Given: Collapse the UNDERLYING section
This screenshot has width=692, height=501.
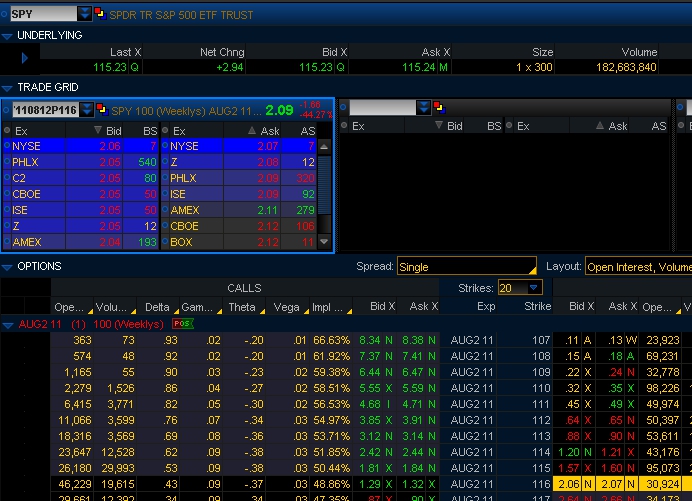Looking at the screenshot, I should click(x=7, y=36).
